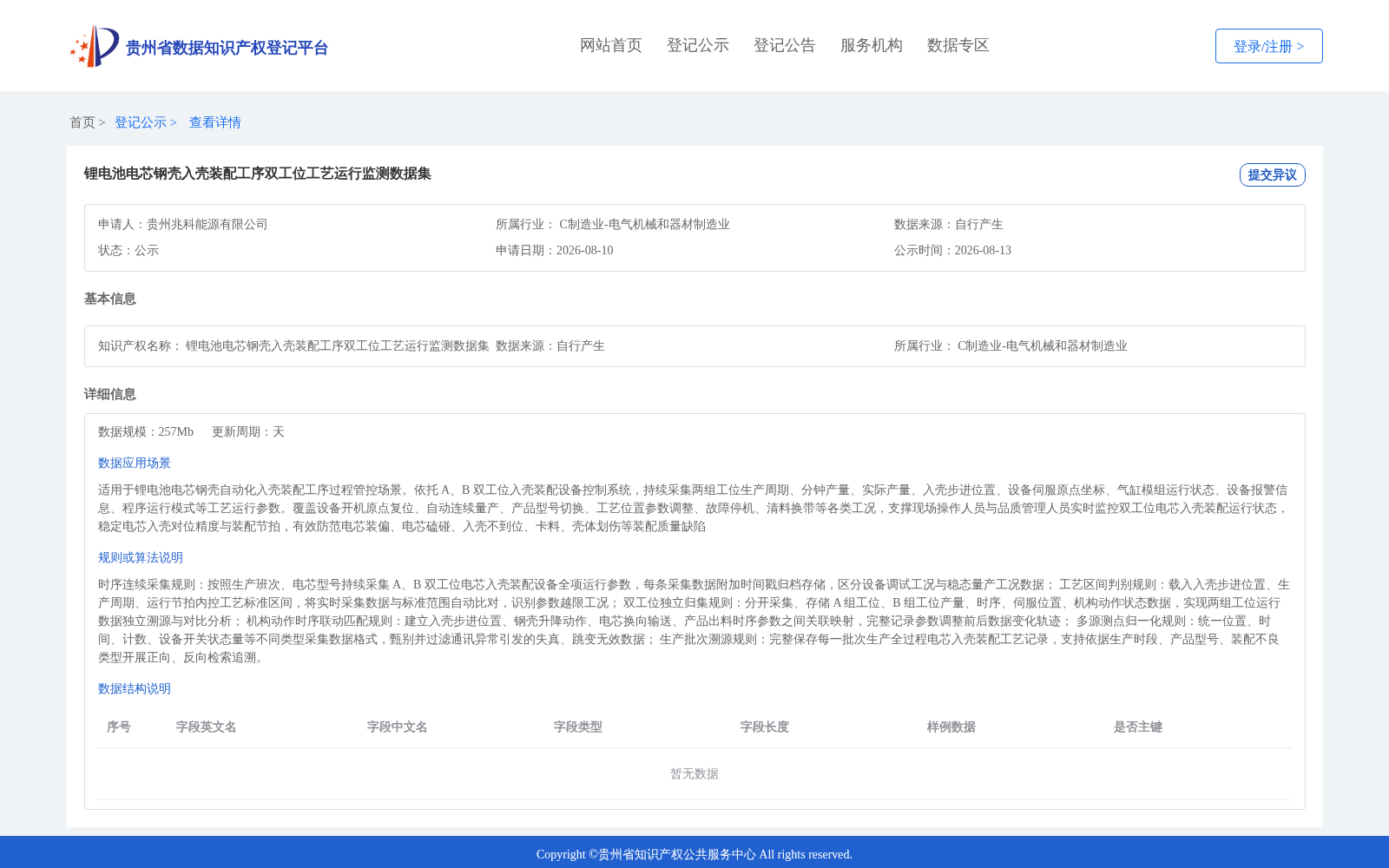Viewport: 1389px width, 868px height.
Task: Open the 贵州省数据知识产权登记平台 title link
Action: point(227,48)
